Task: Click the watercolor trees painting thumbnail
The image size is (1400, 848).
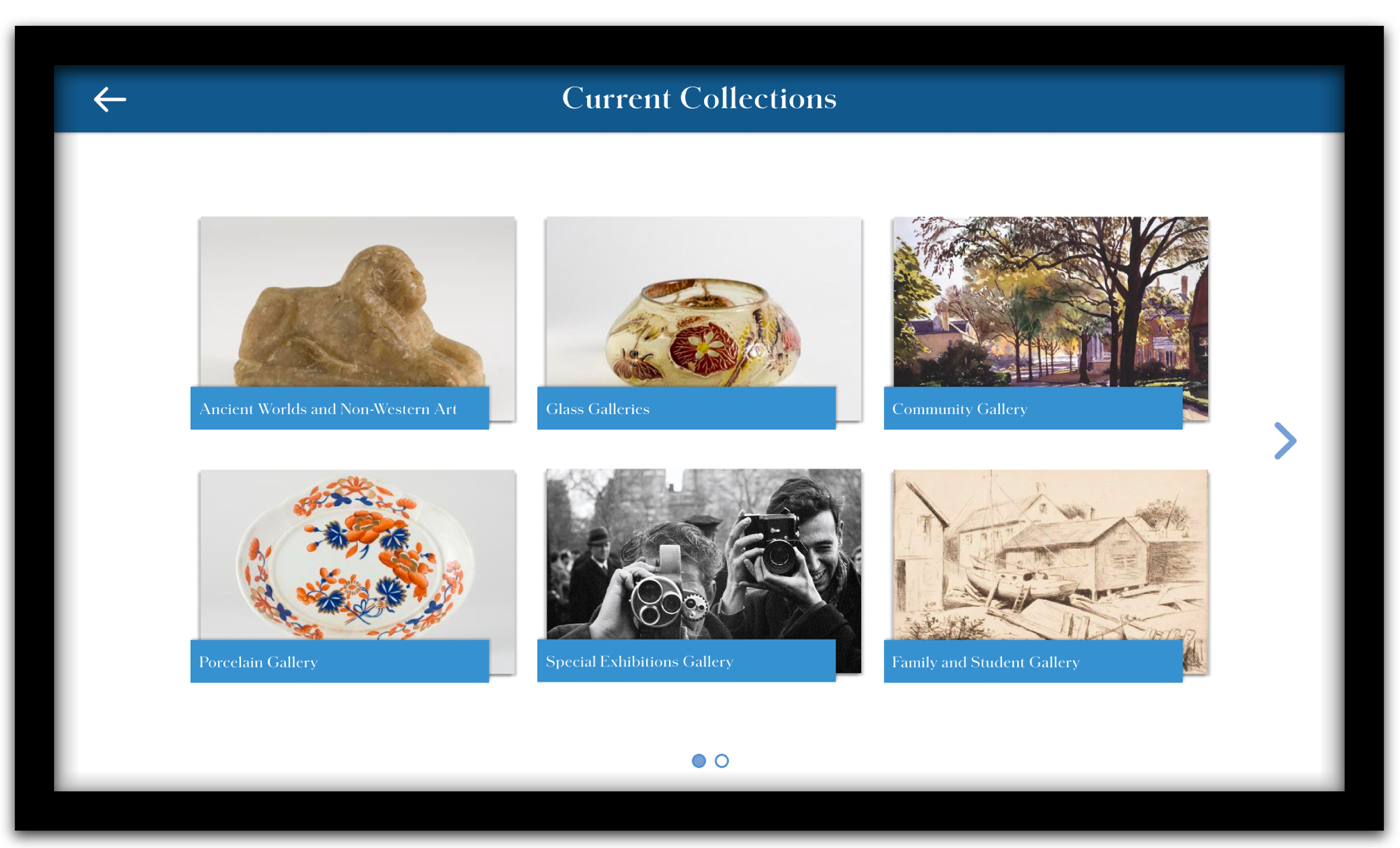Action: 1050,302
